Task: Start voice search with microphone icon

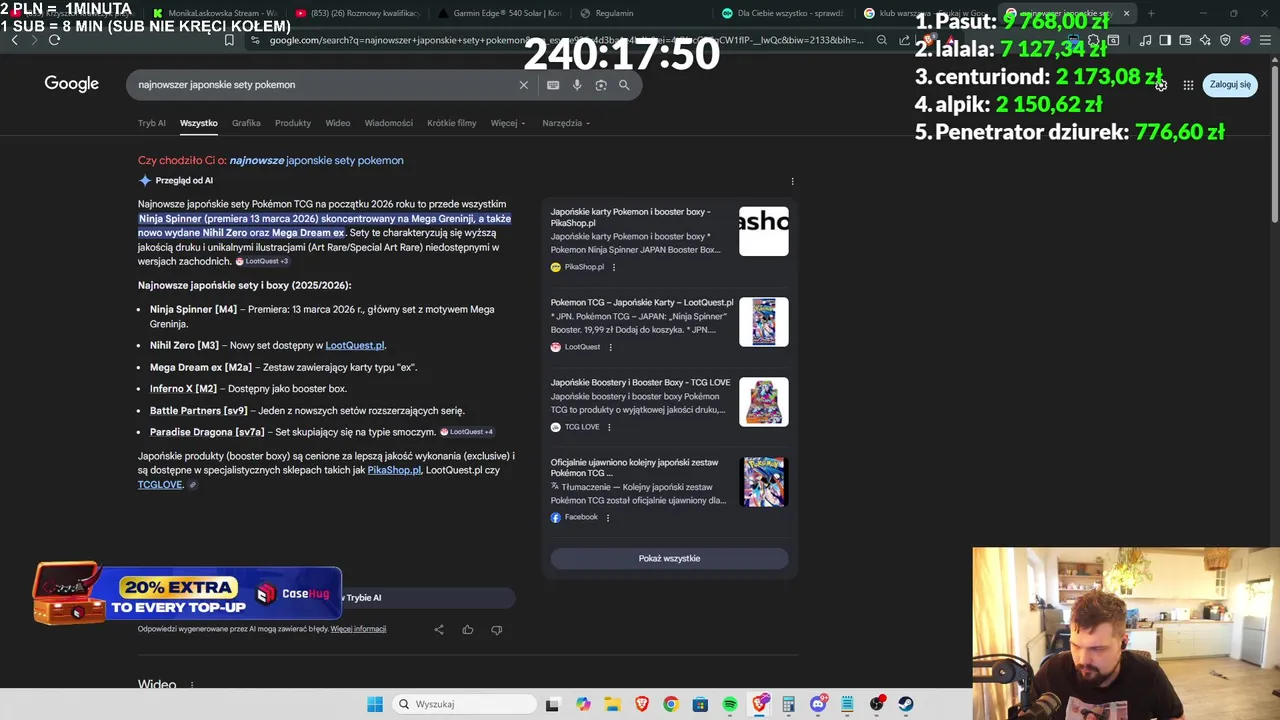Action: [x=577, y=85]
